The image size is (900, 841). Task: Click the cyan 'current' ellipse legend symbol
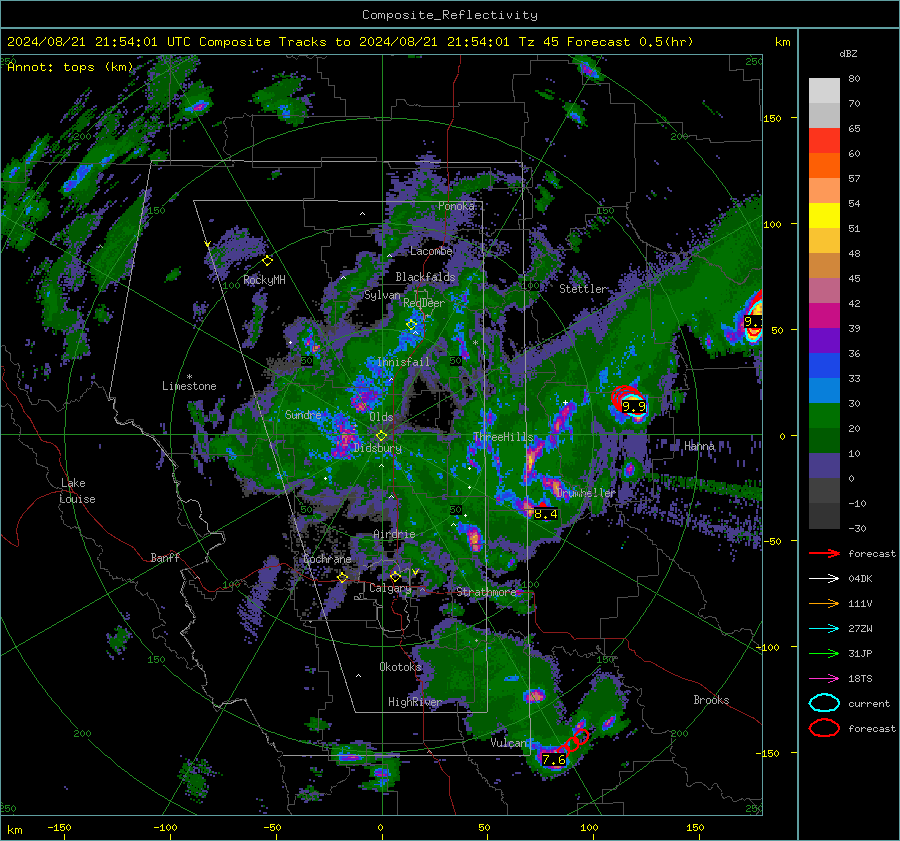[824, 703]
